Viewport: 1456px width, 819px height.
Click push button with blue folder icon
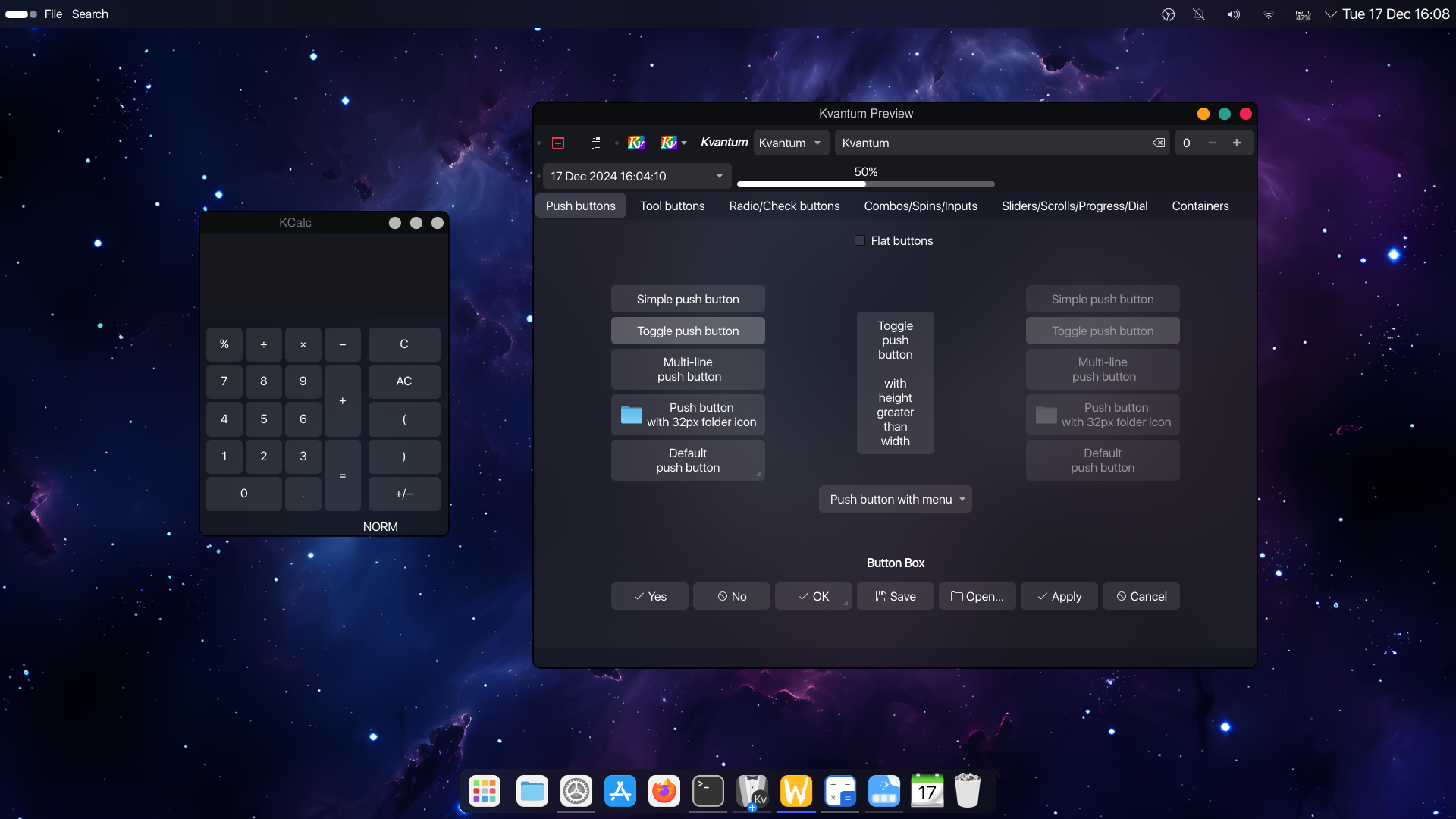[688, 415]
